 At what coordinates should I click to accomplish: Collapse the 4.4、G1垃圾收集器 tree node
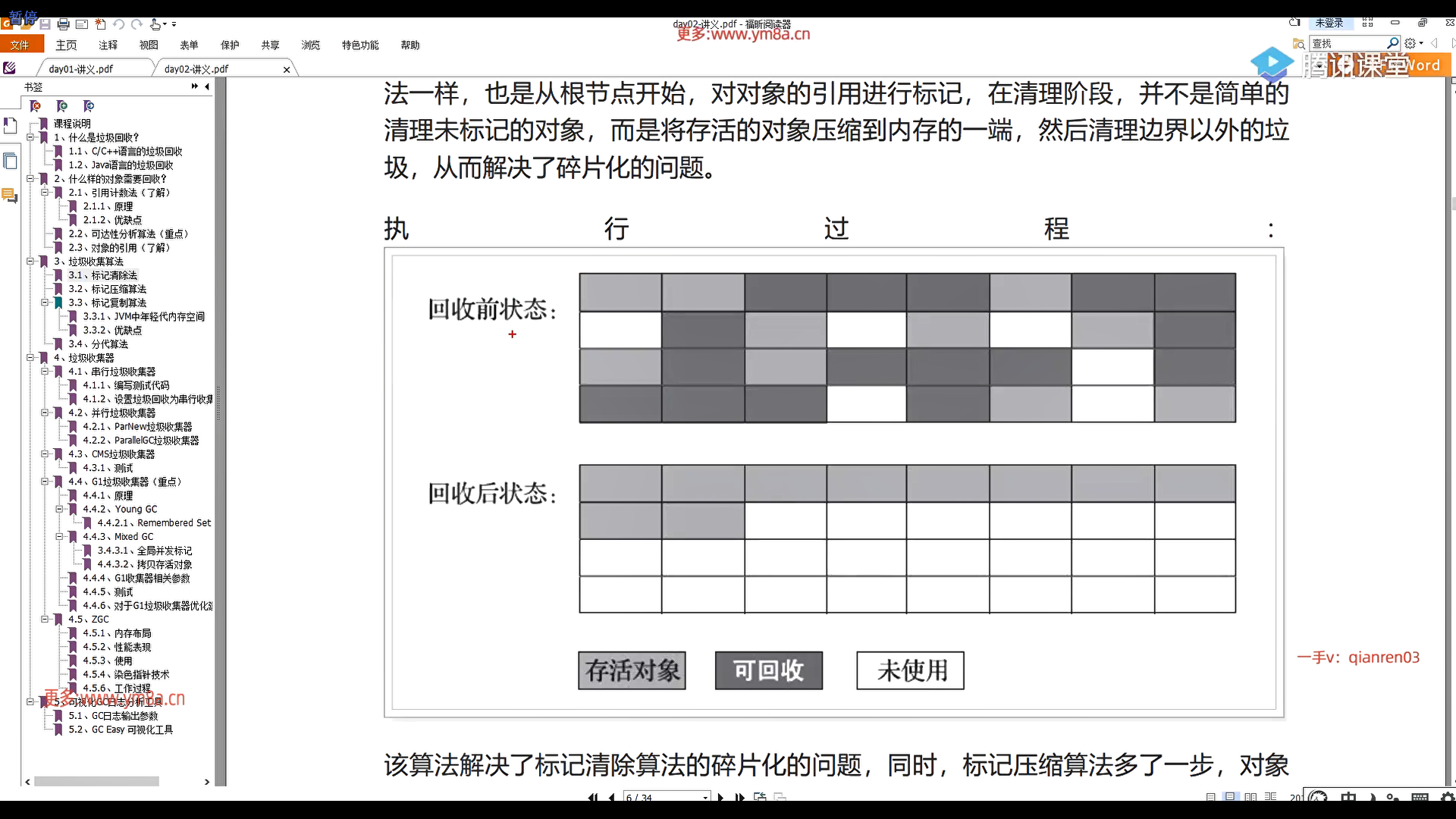click(x=45, y=482)
